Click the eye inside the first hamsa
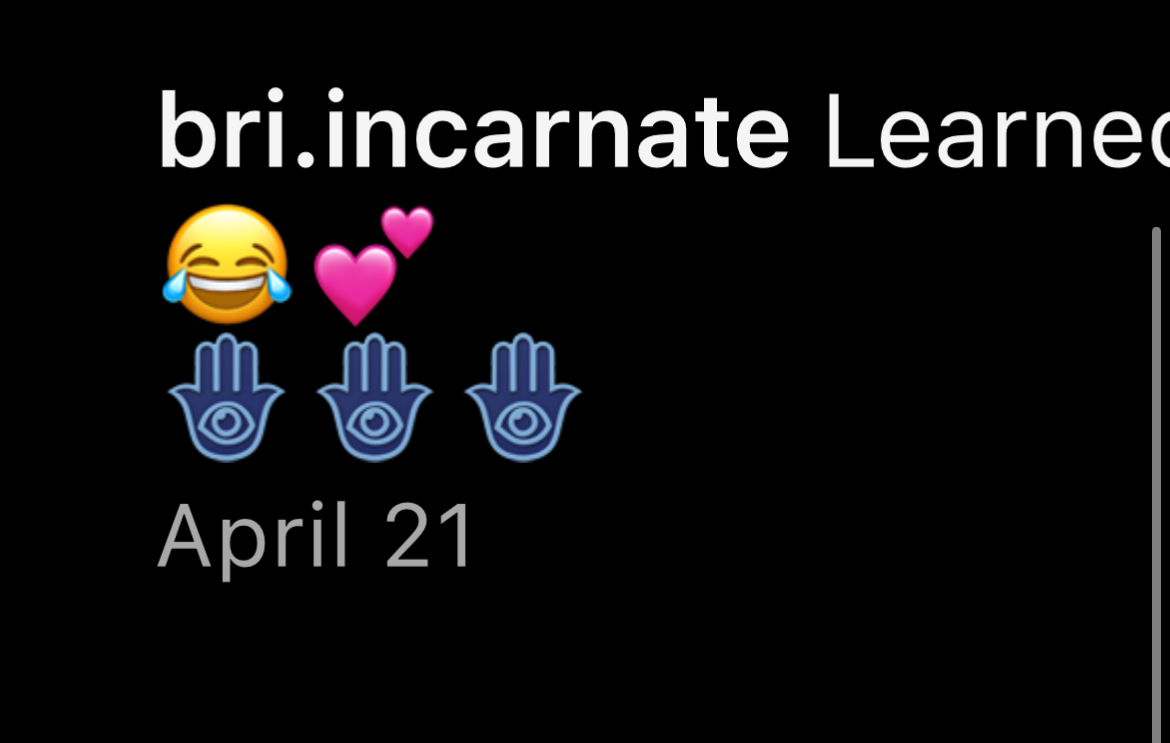 (x=226, y=422)
